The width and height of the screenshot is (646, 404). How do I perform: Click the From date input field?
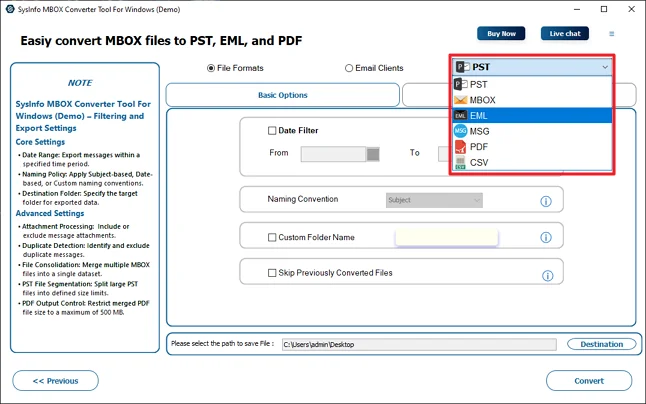pos(333,154)
